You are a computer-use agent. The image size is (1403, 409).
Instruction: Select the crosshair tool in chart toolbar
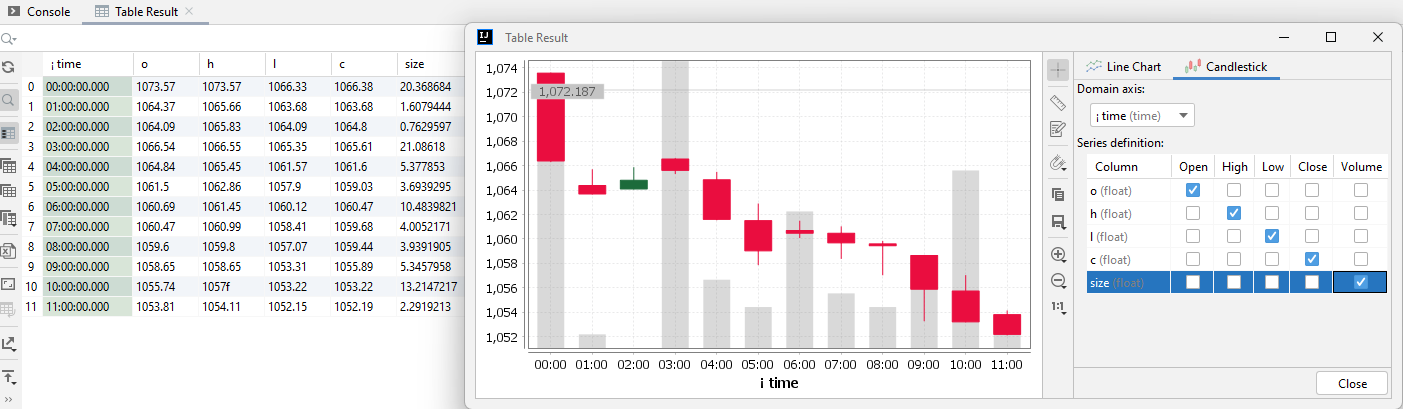point(1058,70)
